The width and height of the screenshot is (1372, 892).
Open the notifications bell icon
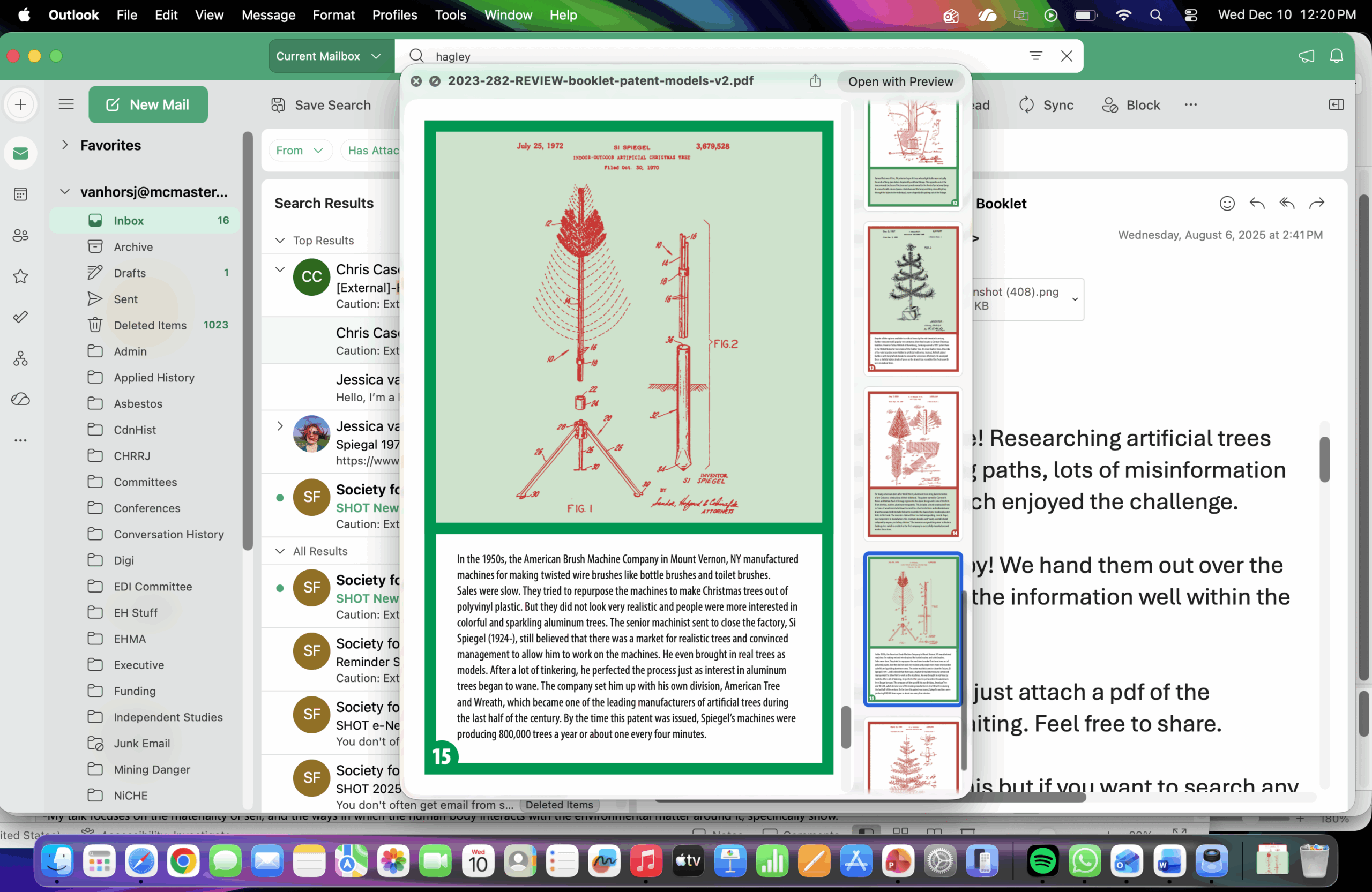[1336, 56]
